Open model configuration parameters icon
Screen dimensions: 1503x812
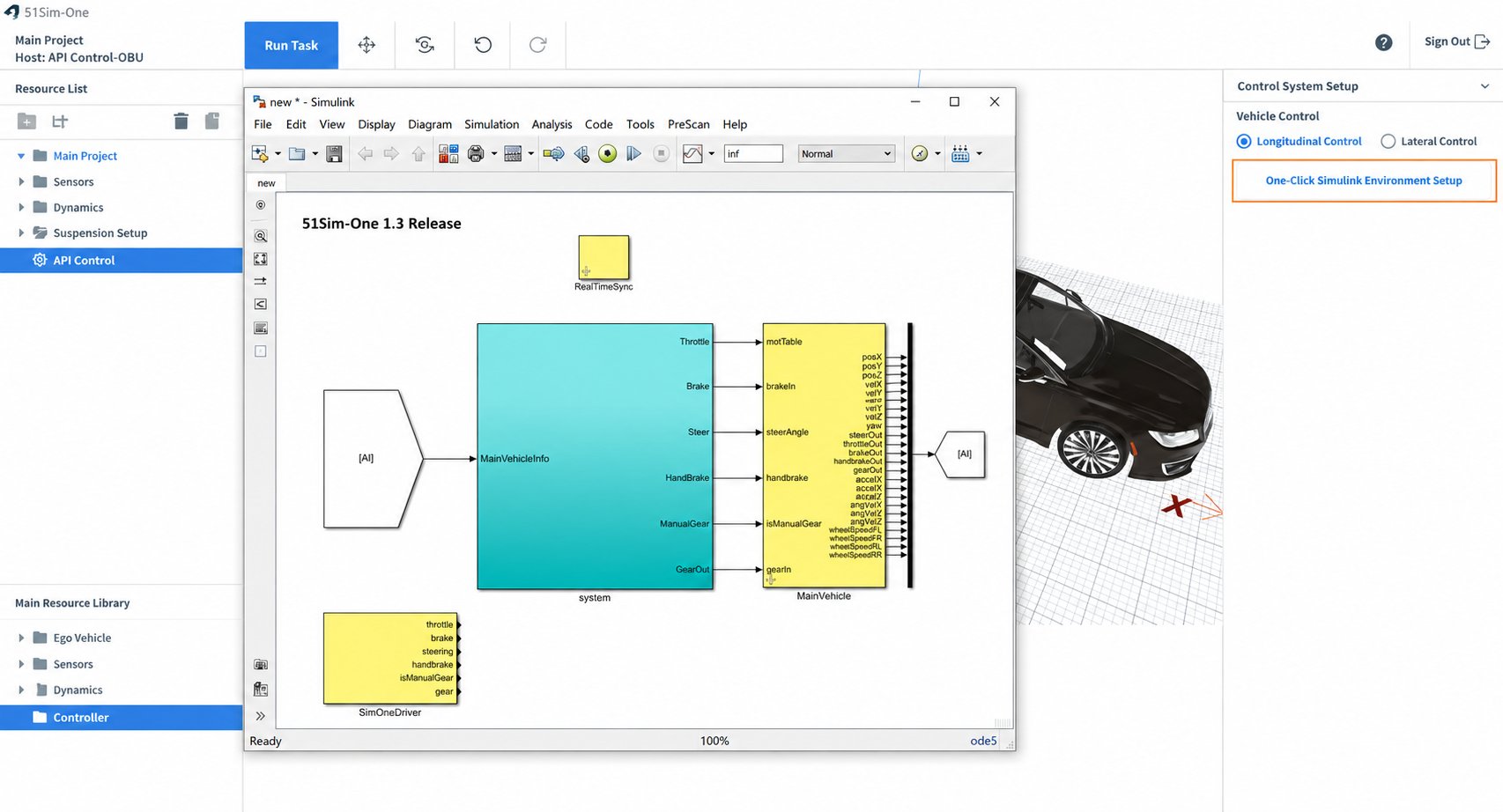(513, 154)
